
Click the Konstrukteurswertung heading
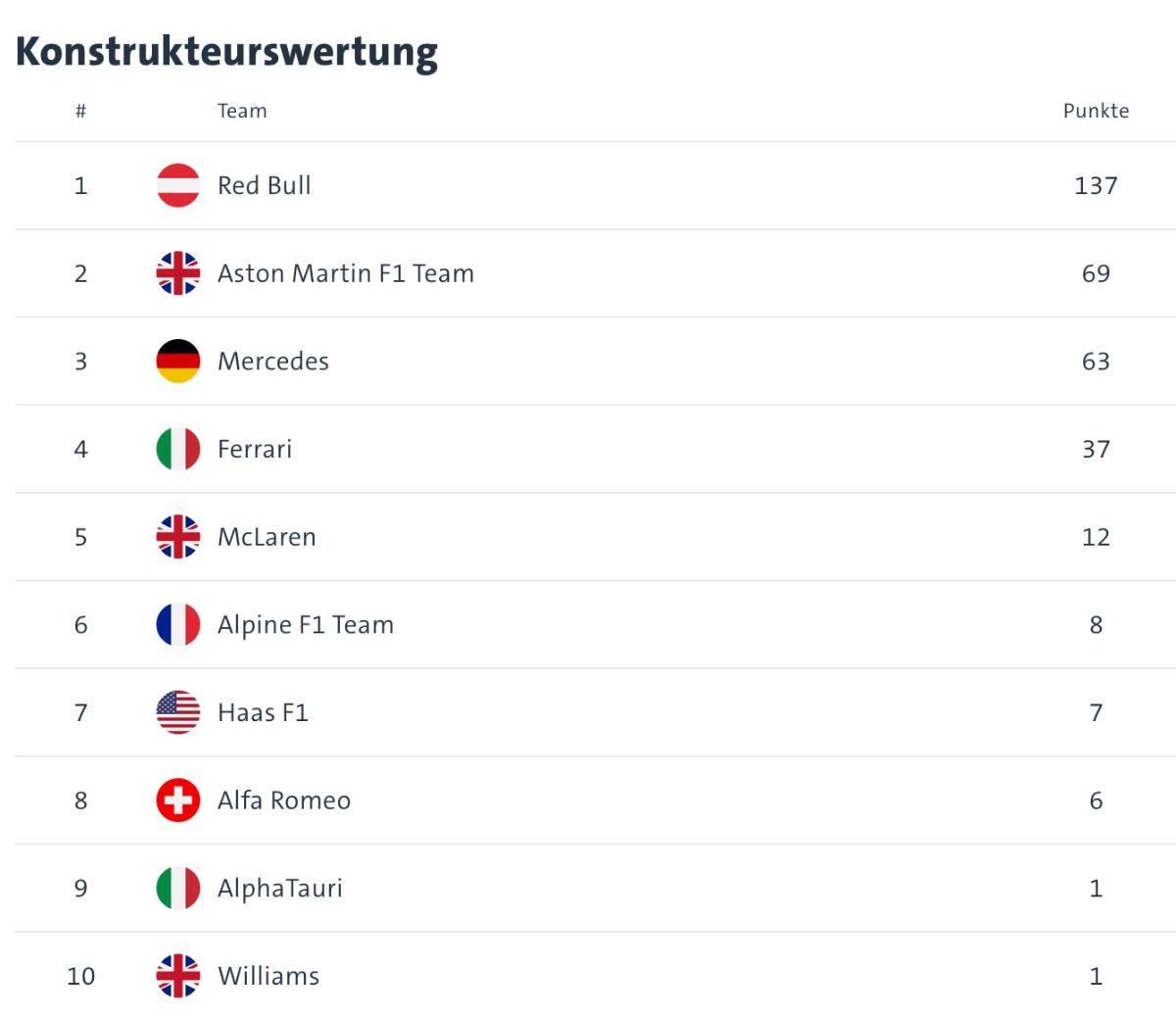coord(226,51)
